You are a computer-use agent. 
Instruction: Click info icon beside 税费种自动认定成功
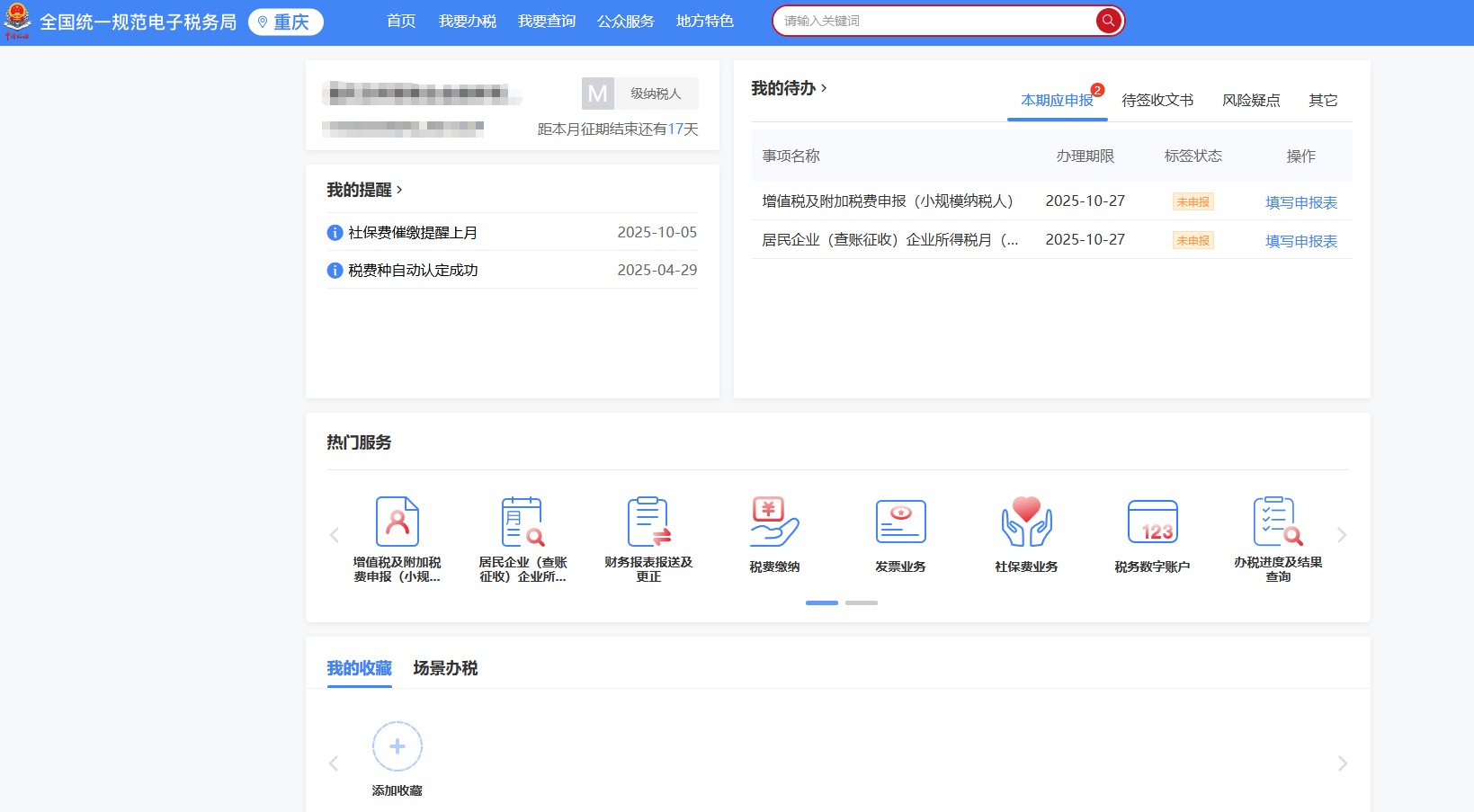coord(335,271)
